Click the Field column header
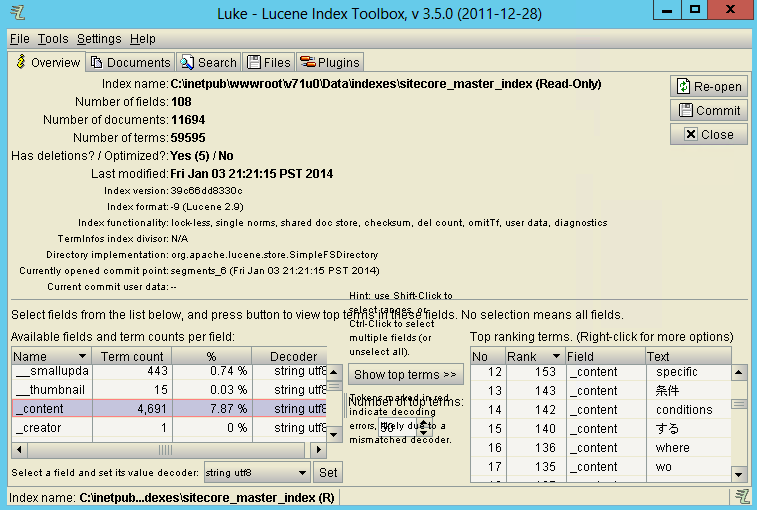The image size is (757, 510). (605, 356)
